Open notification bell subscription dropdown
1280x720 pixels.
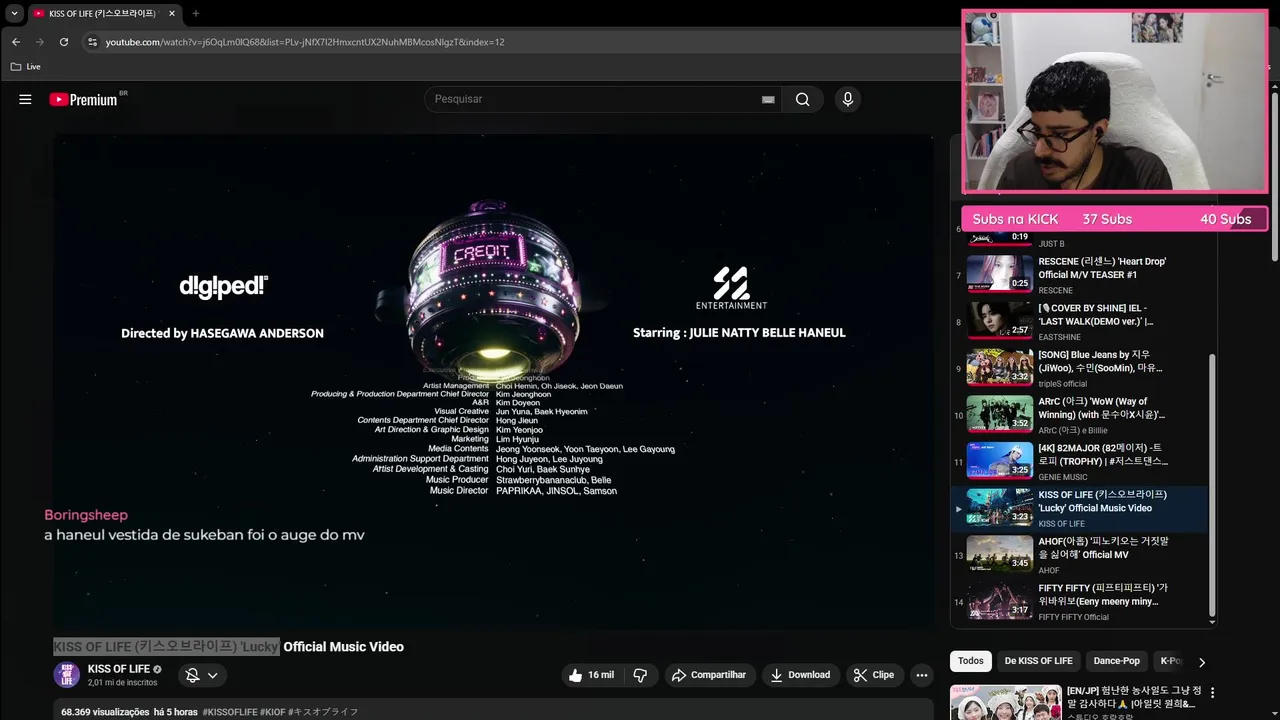pos(201,675)
